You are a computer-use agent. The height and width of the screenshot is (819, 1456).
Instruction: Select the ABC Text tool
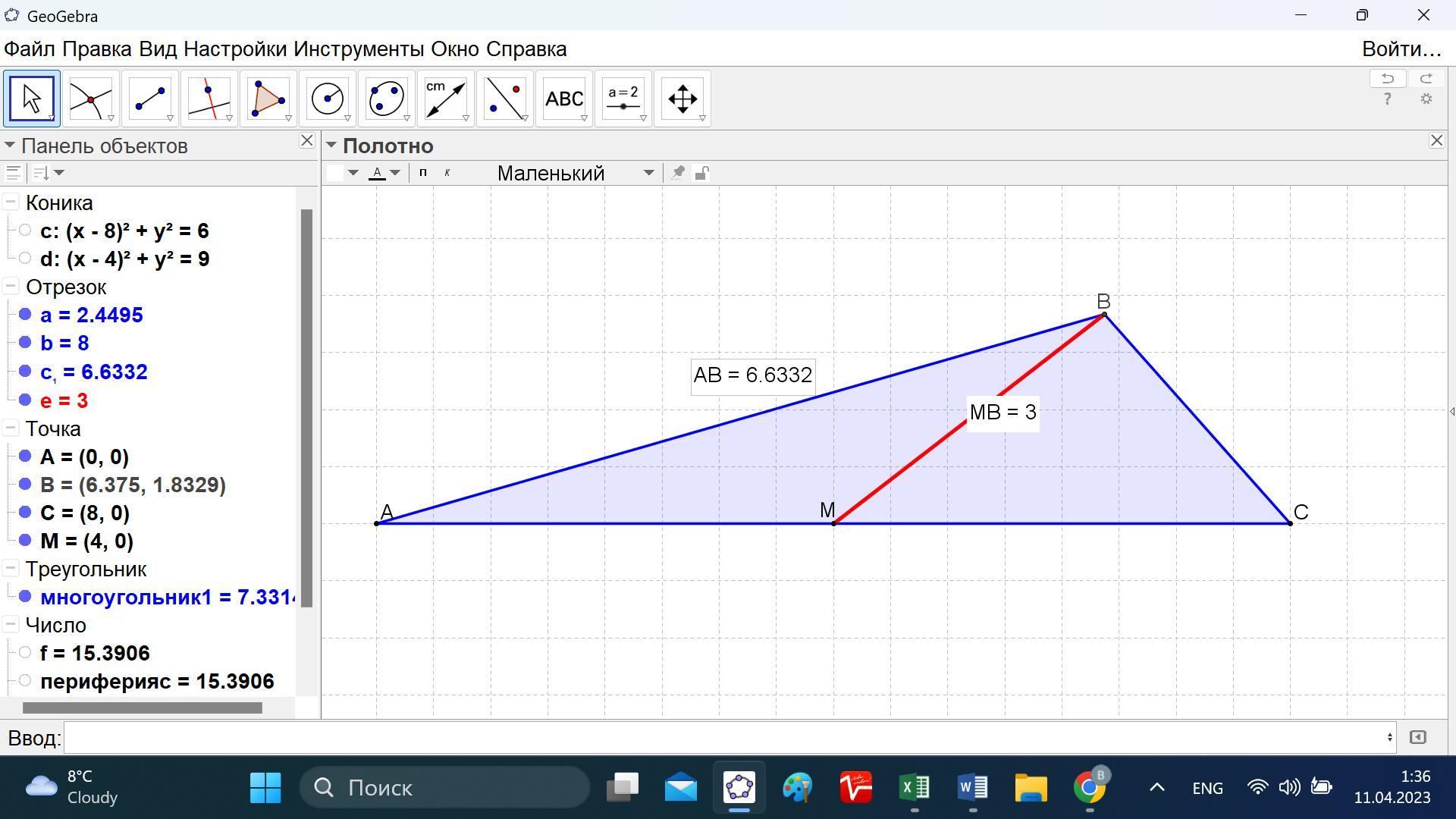pyautogui.click(x=563, y=99)
